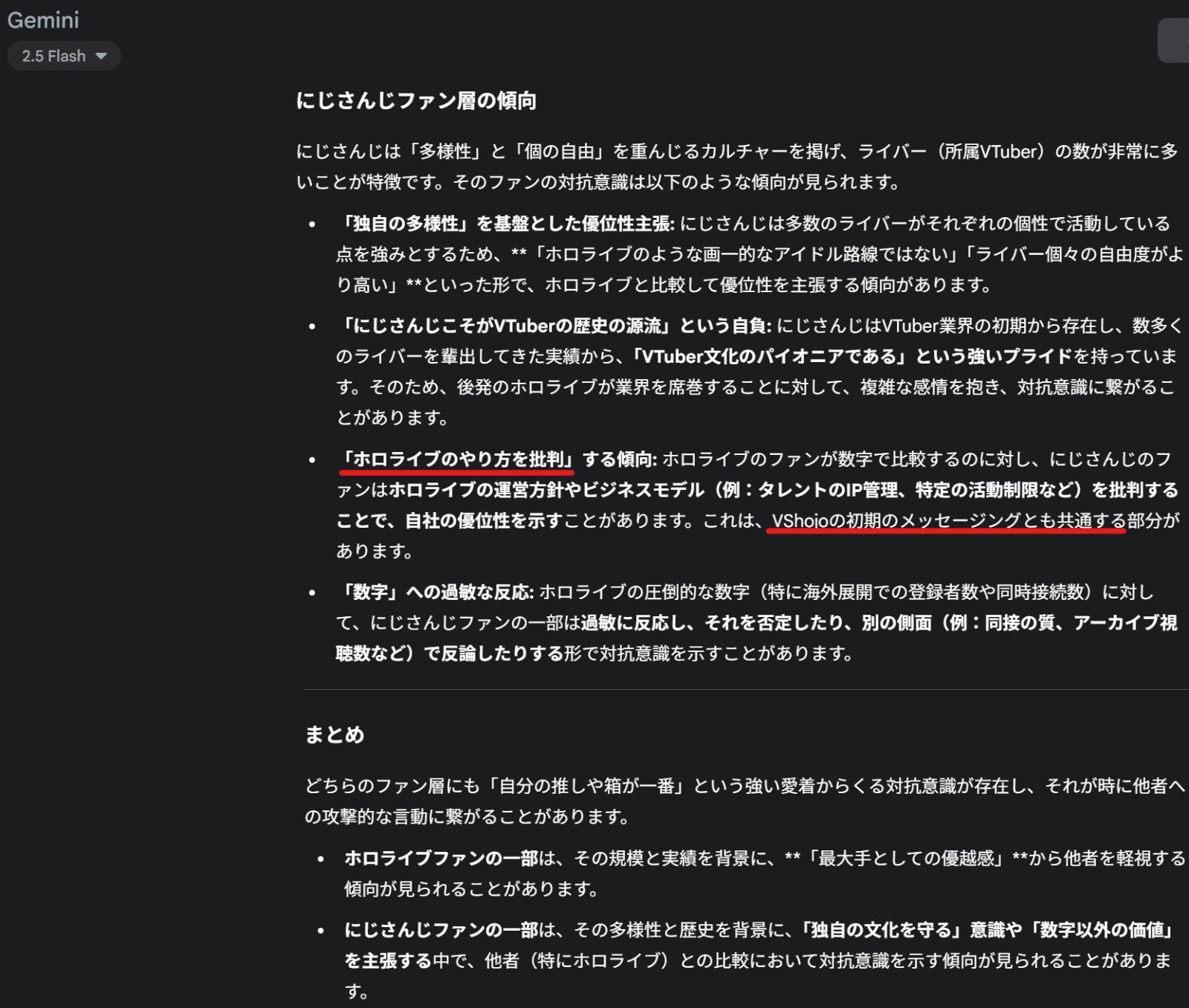
Task: Click bold text 「独自の多様性」を基盤とした優位性主張
Action: (x=505, y=223)
